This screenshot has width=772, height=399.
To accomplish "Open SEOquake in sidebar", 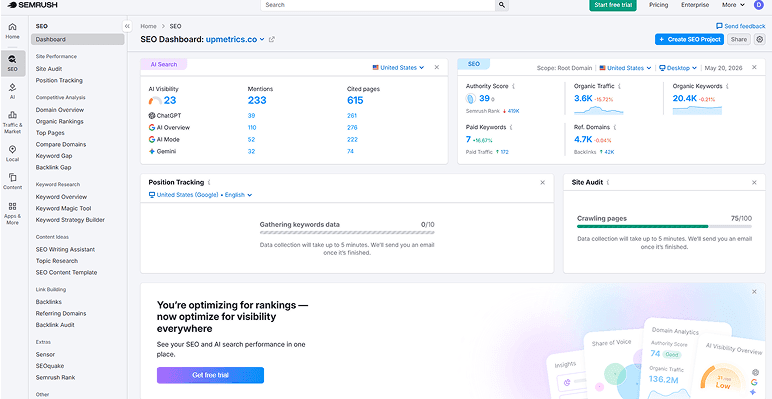I will pos(50,366).
